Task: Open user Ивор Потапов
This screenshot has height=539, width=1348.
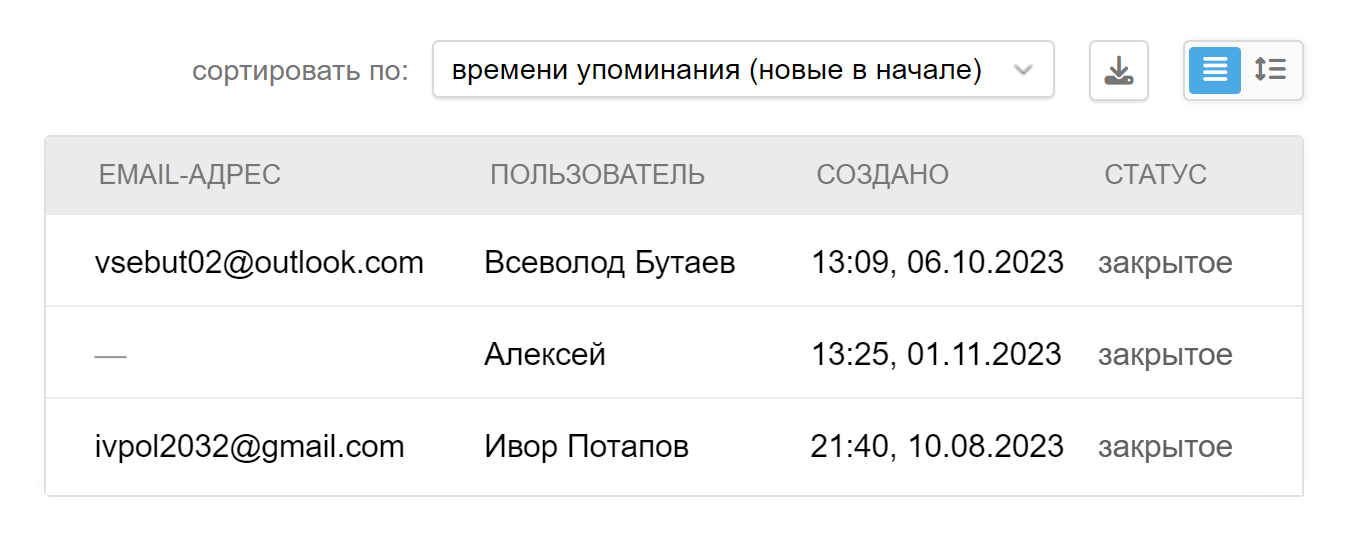Action: (587, 446)
